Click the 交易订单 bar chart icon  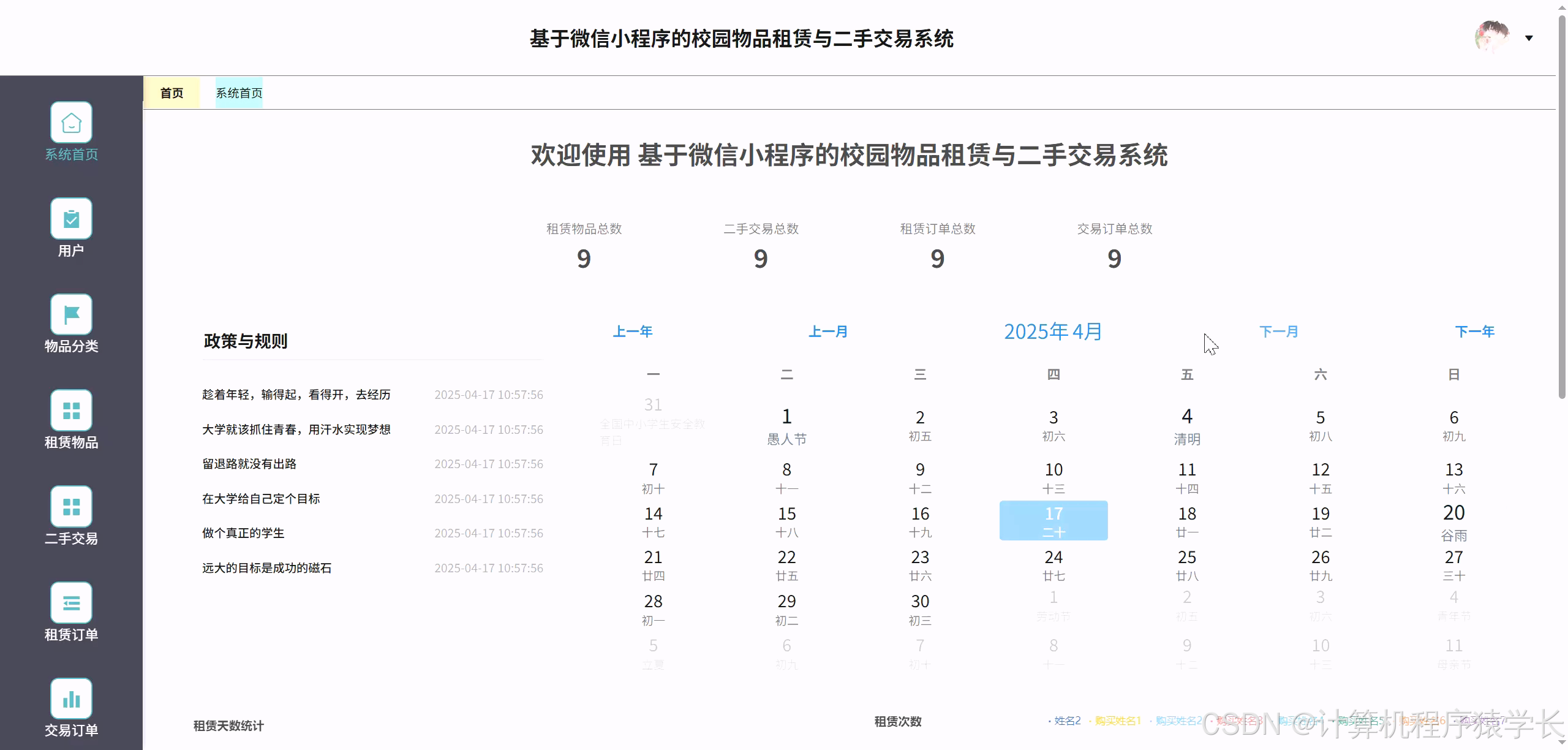71,698
